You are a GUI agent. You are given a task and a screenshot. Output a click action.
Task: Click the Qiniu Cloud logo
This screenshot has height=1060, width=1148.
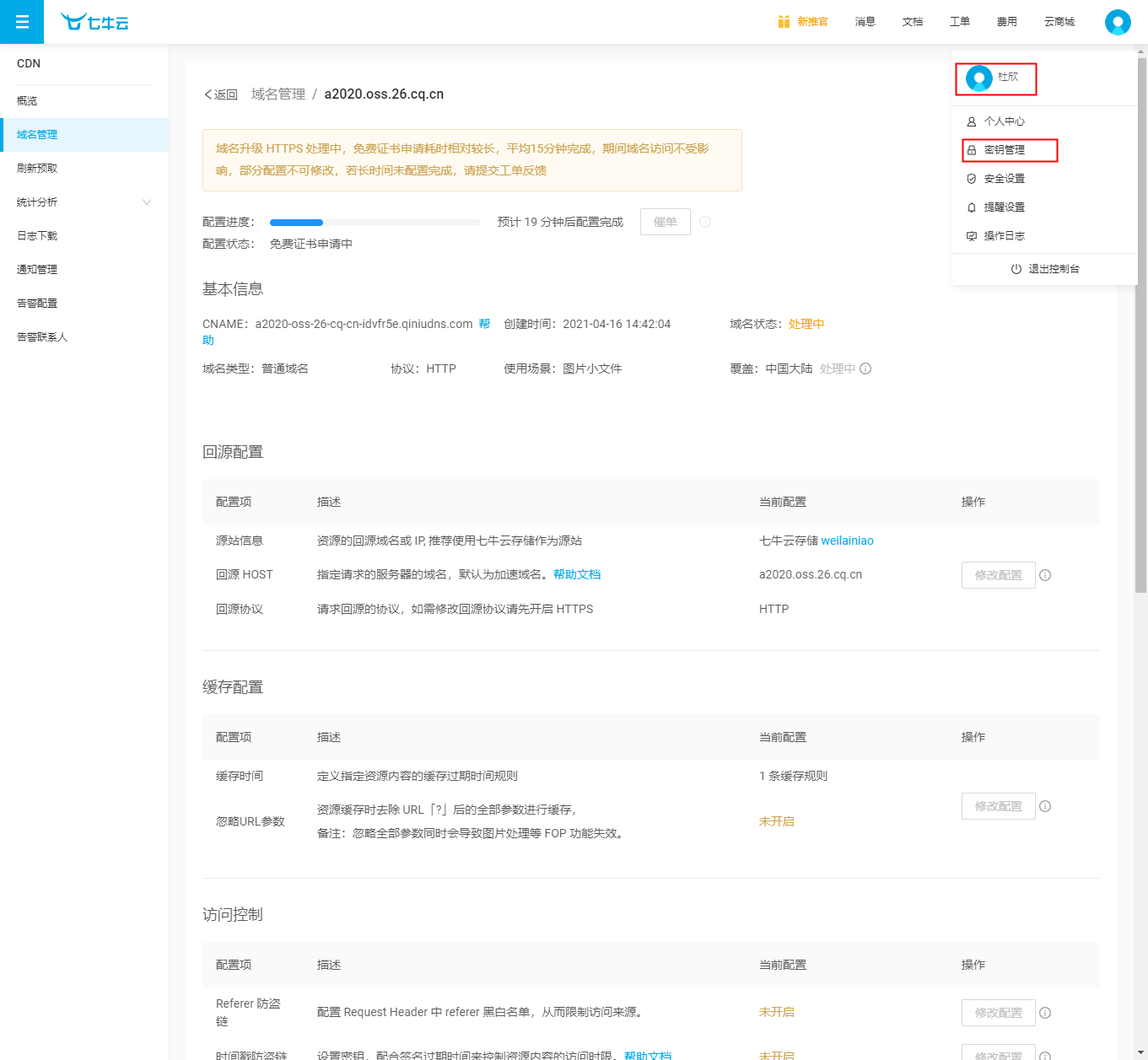tap(94, 22)
